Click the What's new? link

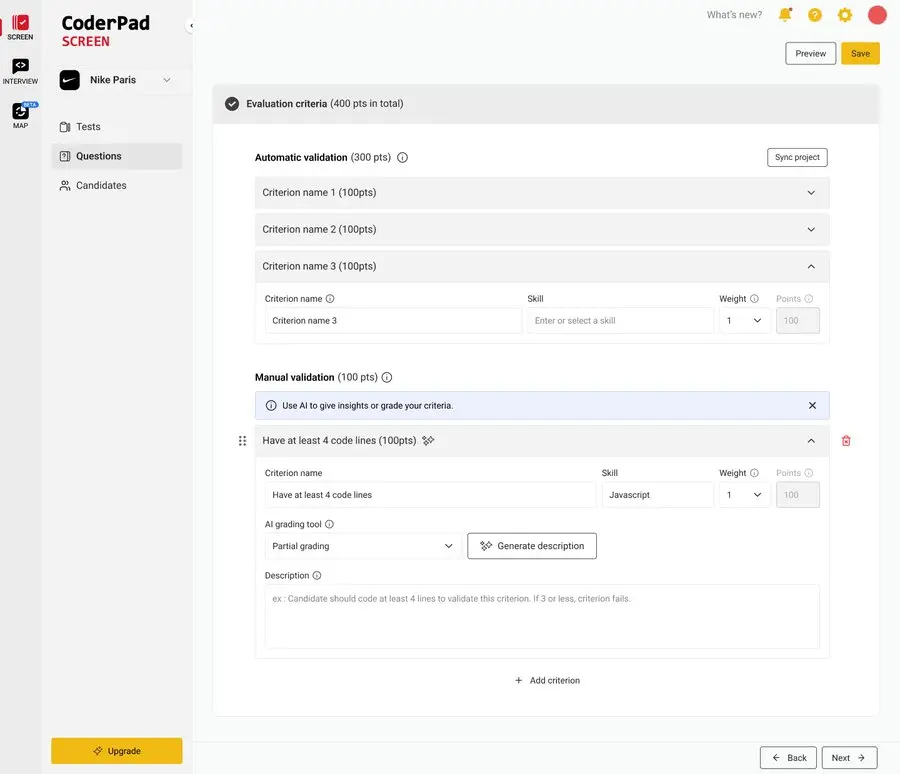tap(734, 15)
